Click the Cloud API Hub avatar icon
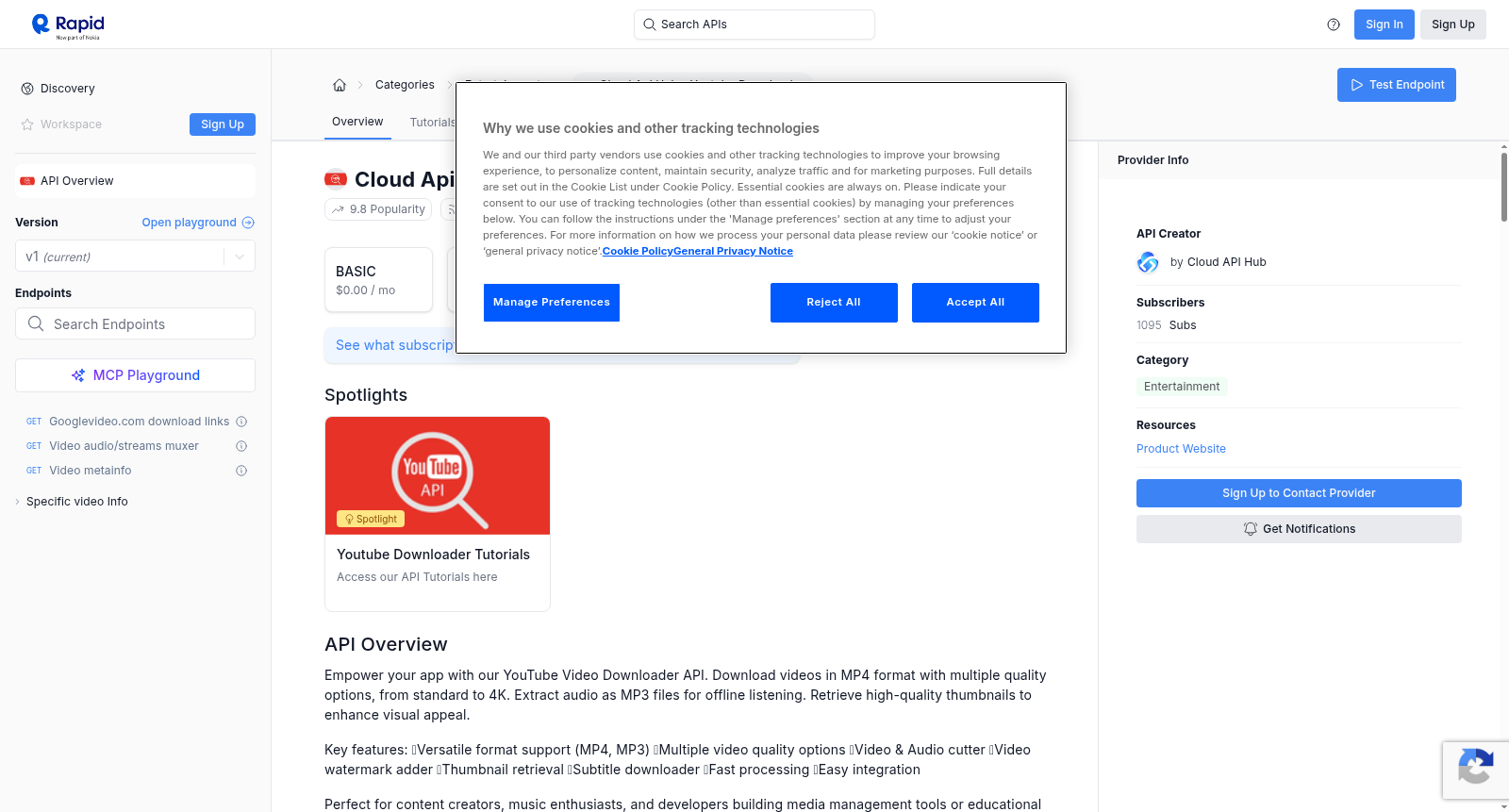 click(x=1148, y=262)
